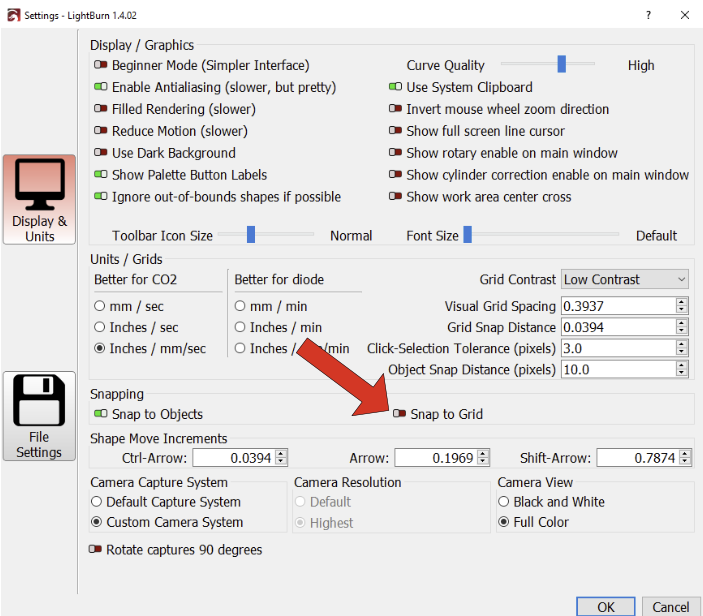
Task: Cancel the settings dialog
Action: coord(671,607)
